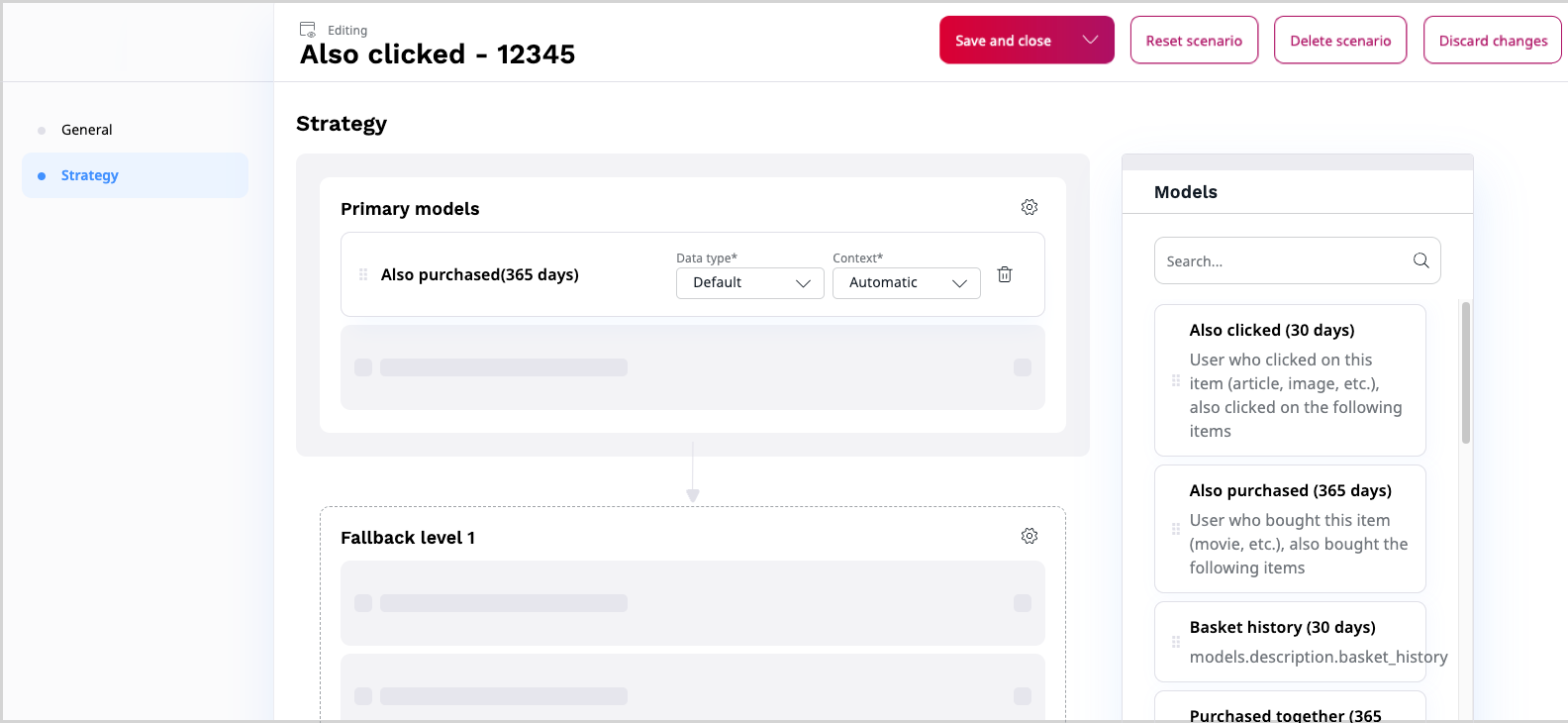The height and width of the screenshot is (723, 1568).
Task: Click drag handle on Also purchased (365 days) card
Action: [x=1176, y=529]
